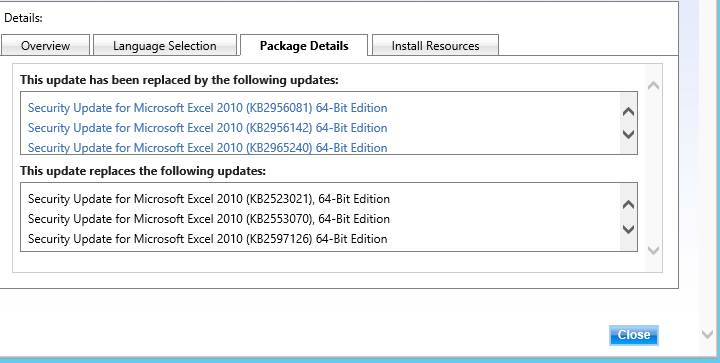Open KB2956081 Excel 2010 security update link
This screenshot has height=363, width=720.
(x=208, y=108)
